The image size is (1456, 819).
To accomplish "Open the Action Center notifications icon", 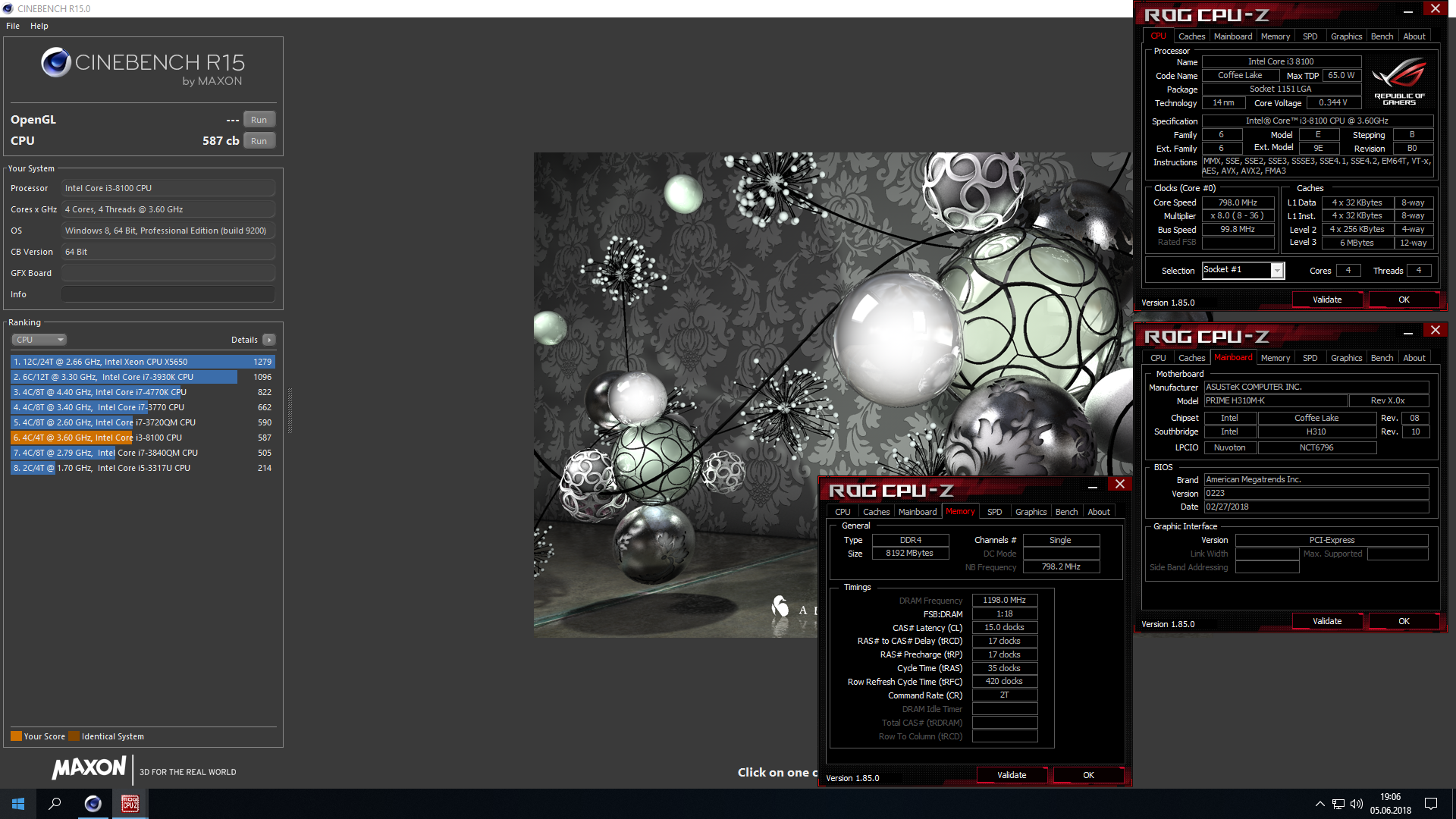I will point(1431,804).
